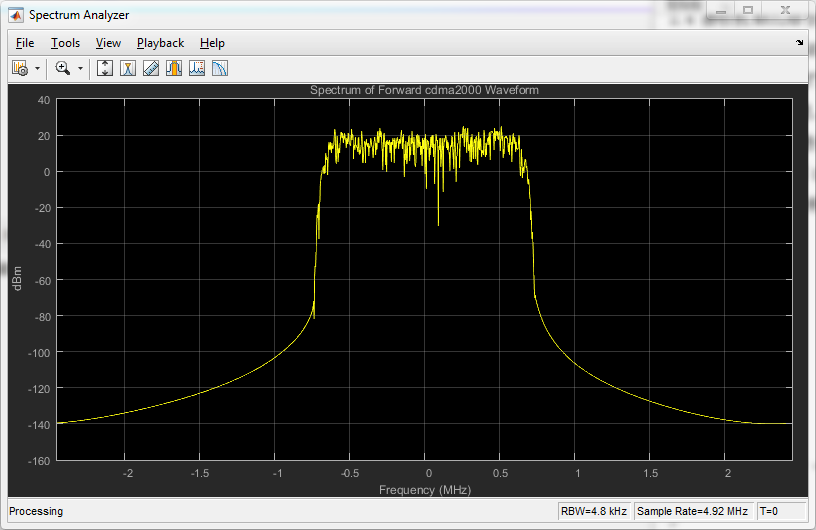The height and width of the screenshot is (530, 816).
Task: Enable the Peak Finder button
Action: pos(197,68)
